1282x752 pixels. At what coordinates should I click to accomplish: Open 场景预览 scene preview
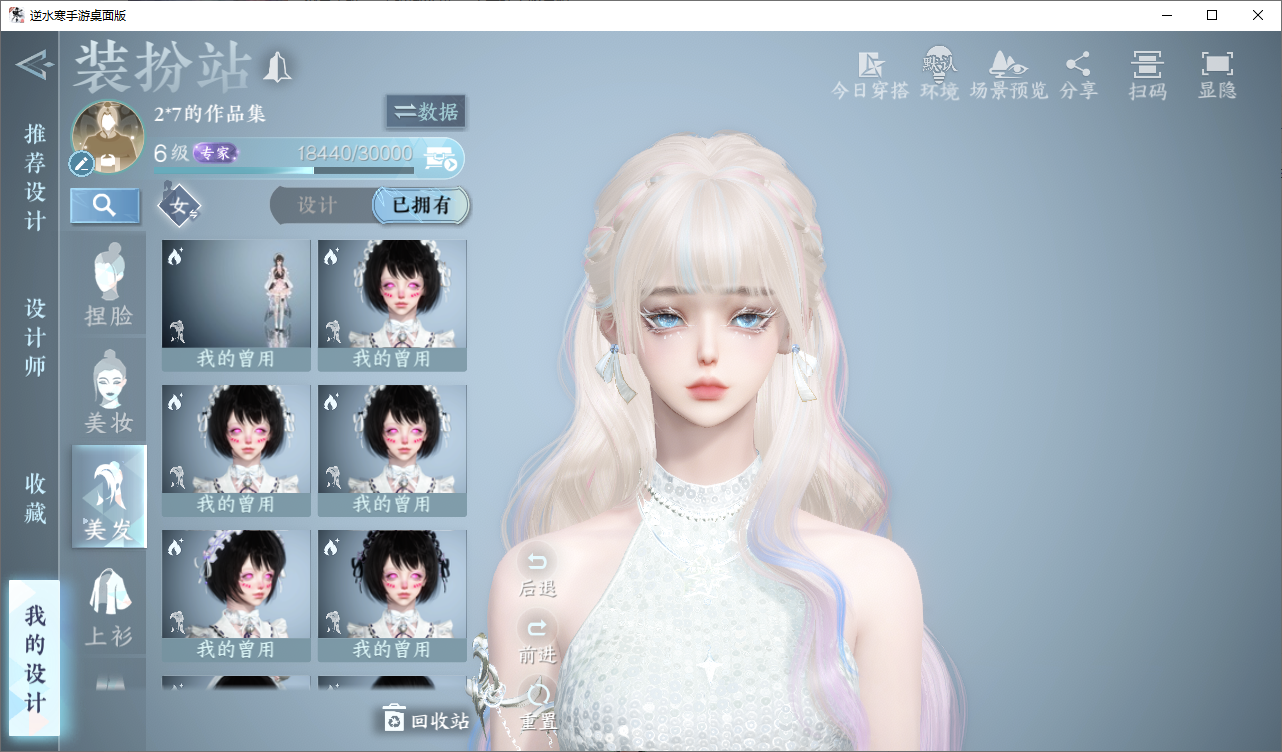pos(1008,75)
